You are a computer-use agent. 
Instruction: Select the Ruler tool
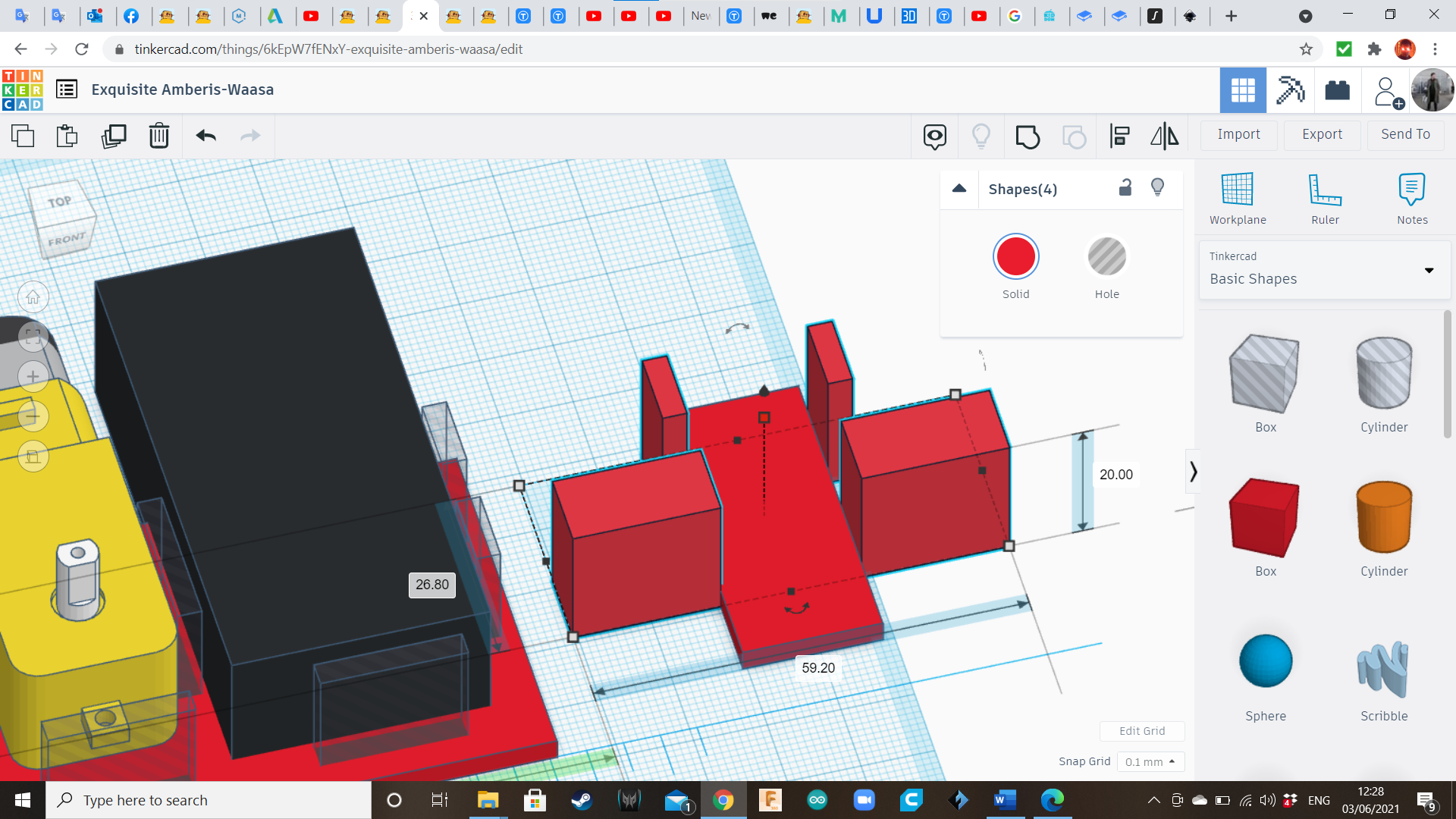click(1325, 197)
